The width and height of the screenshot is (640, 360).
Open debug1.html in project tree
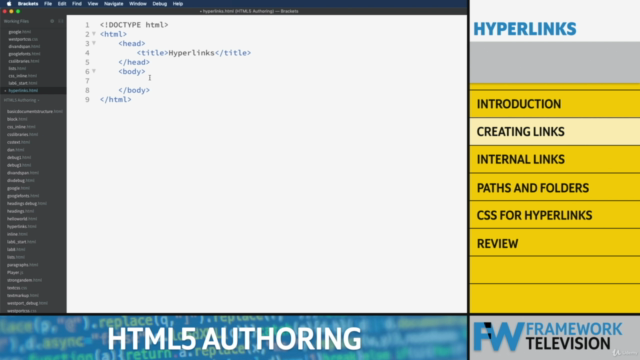(x=19, y=158)
